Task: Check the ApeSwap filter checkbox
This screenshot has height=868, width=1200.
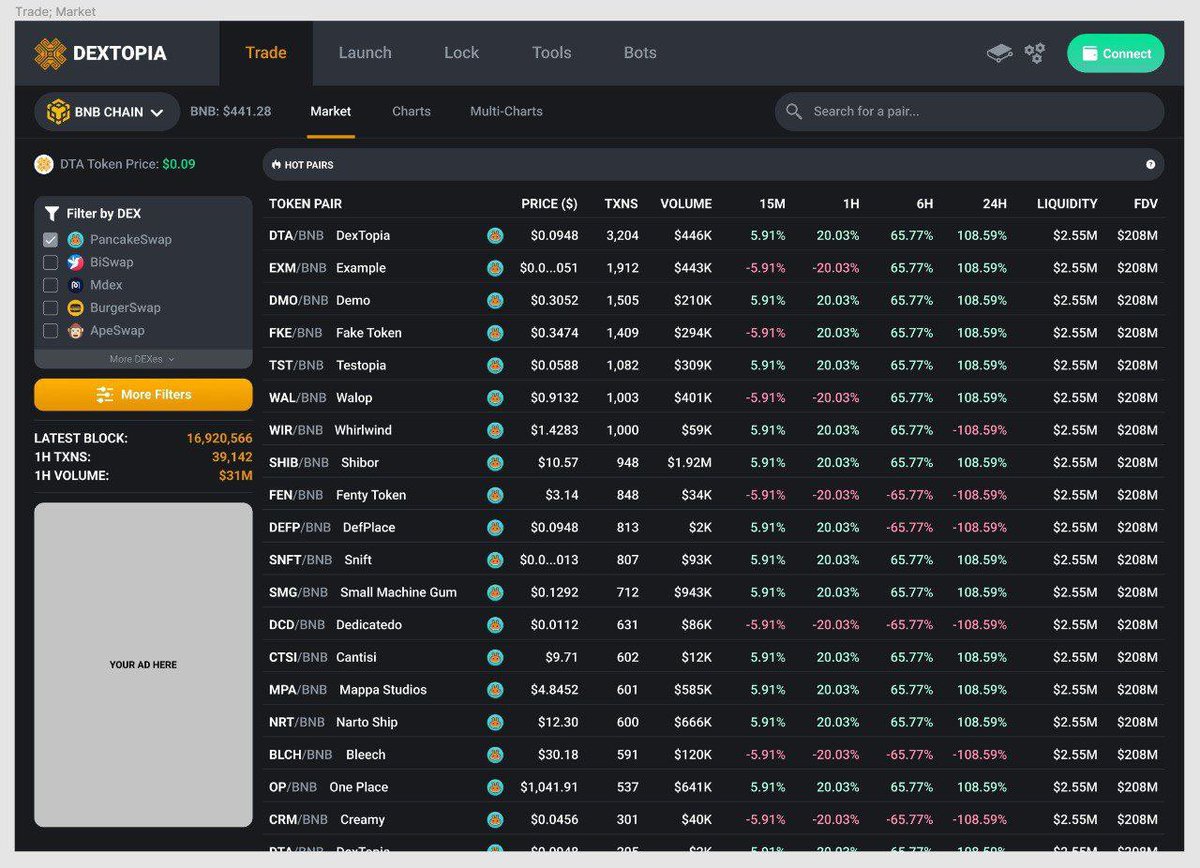Action: point(50,330)
